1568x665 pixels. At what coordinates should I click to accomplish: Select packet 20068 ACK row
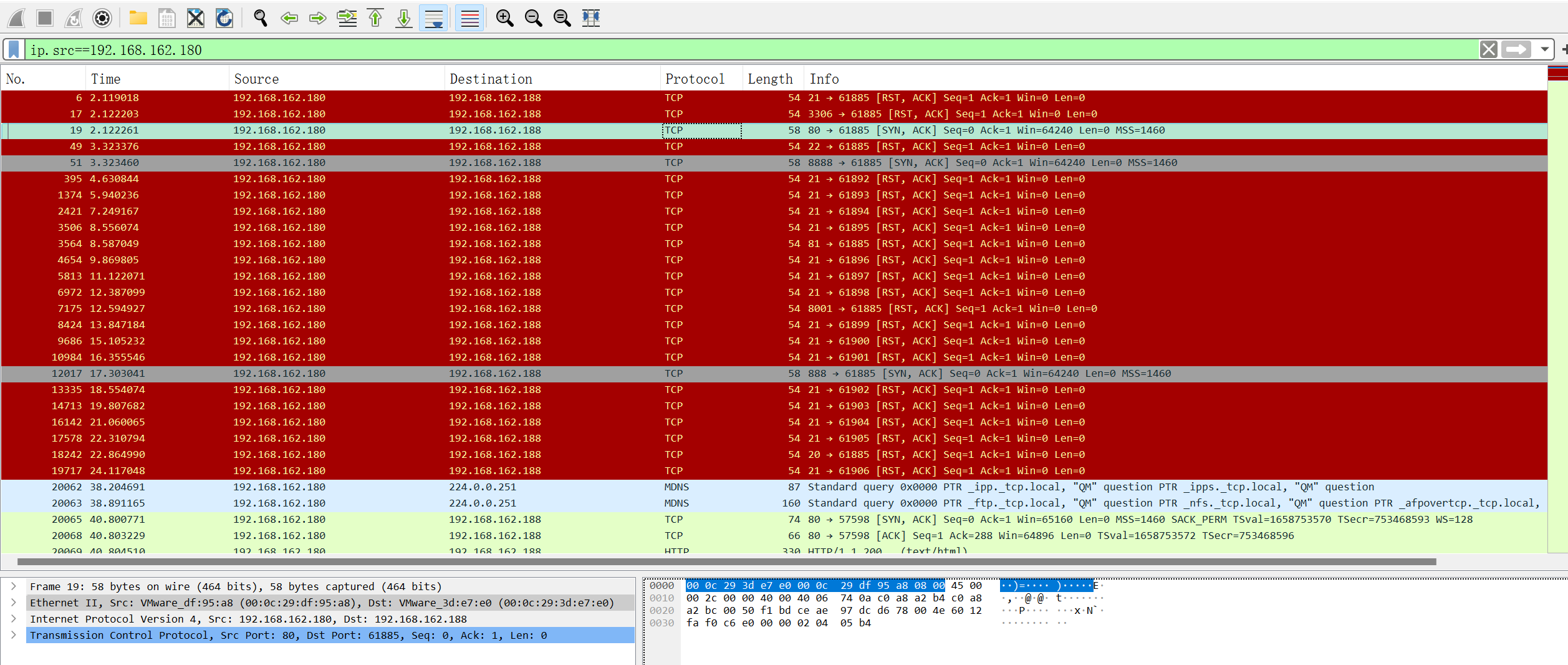pos(774,536)
